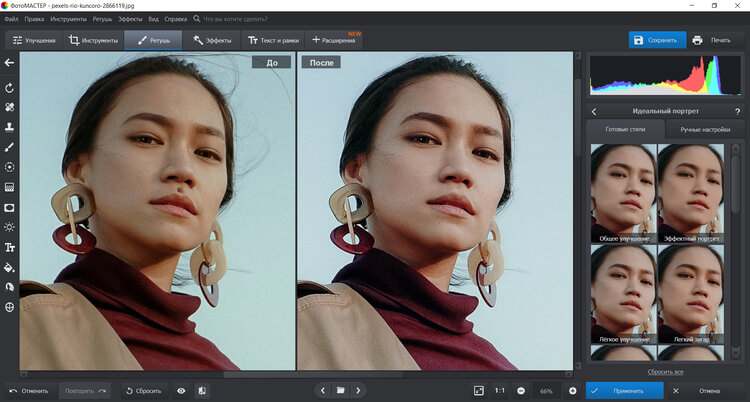This screenshot has width=750, height=402.
Task: Click fit-to-screen icon in bottom bar
Action: pos(478,391)
